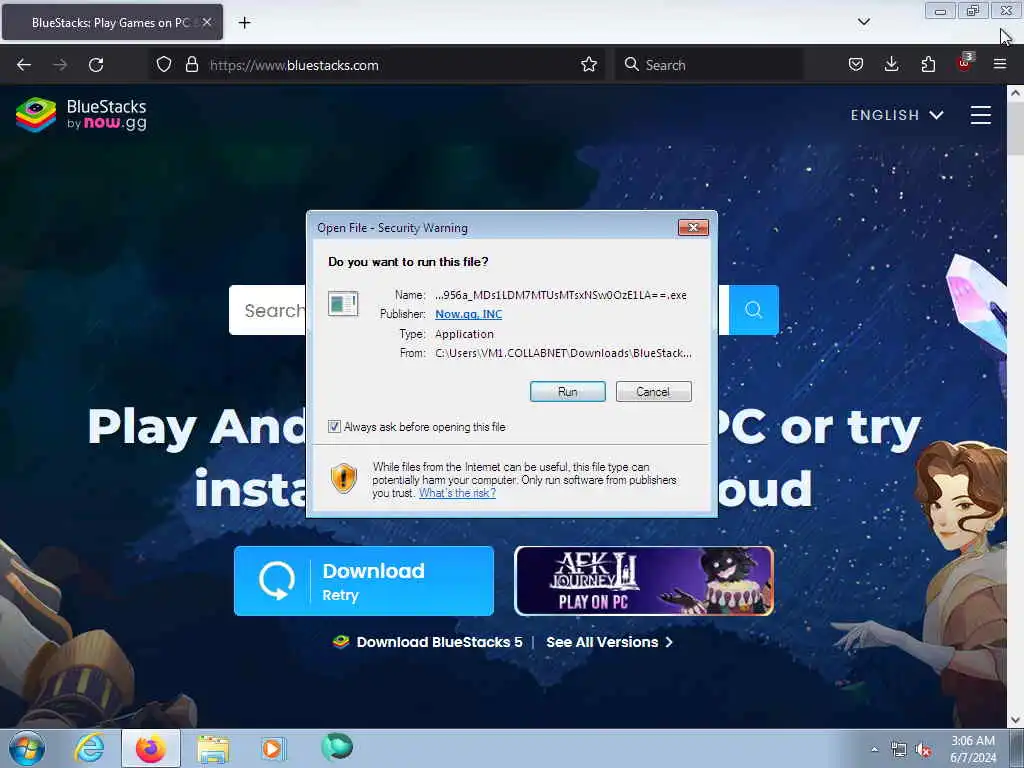Open the clock showing 3:06 AM
The width and height of the screenshot is (1024, 768).
pos(973,749)
